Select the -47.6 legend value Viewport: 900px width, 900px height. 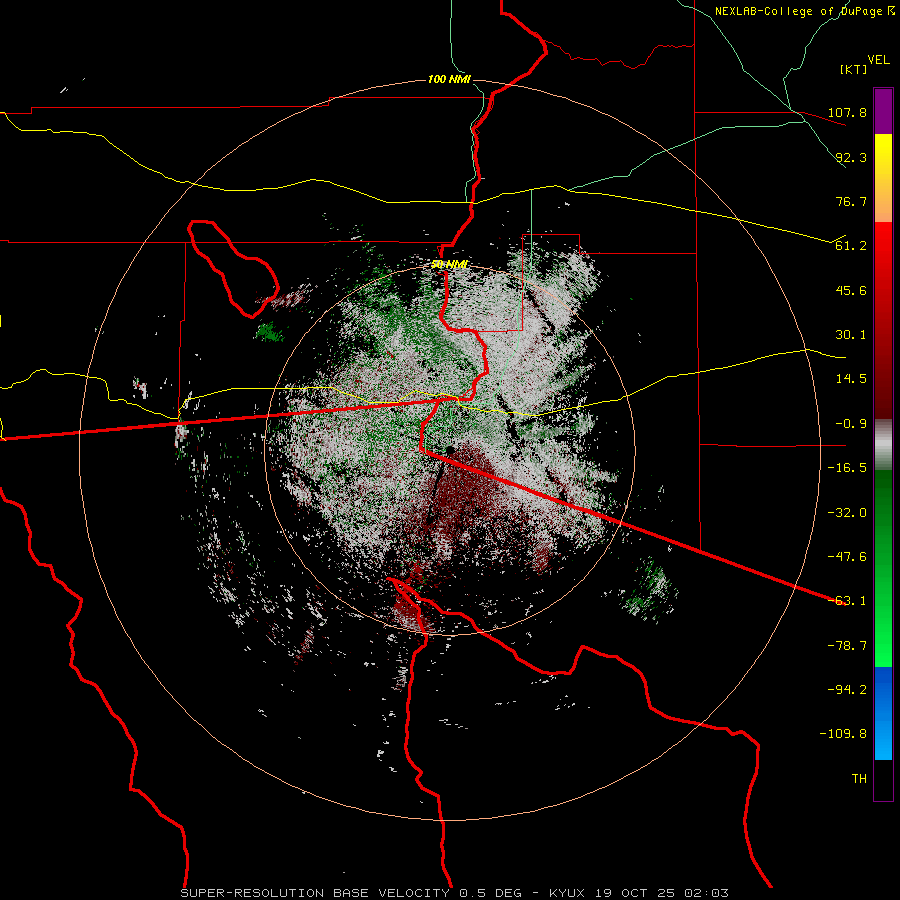pos(847,557)
